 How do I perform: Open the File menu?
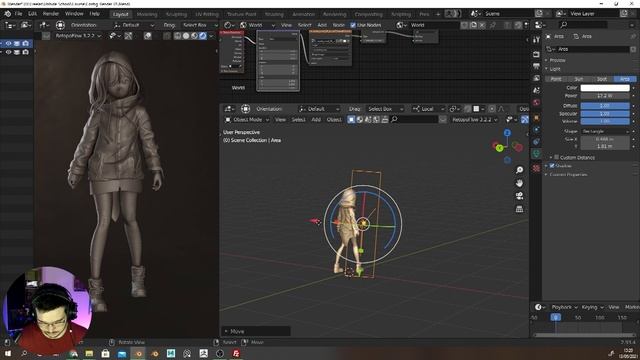point(18,13)
